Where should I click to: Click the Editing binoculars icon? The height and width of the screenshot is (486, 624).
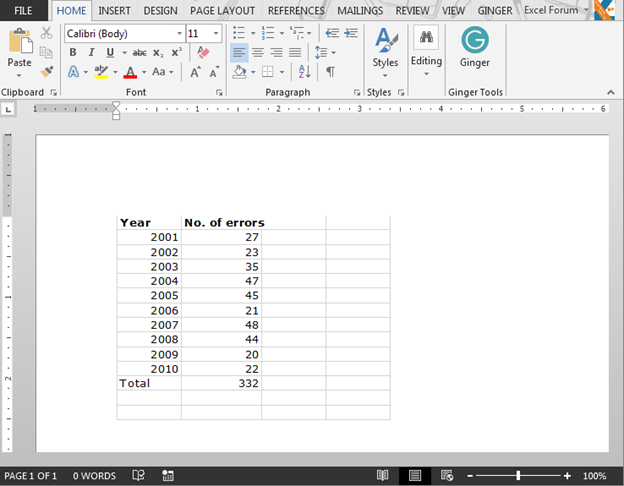click(426, 37)
